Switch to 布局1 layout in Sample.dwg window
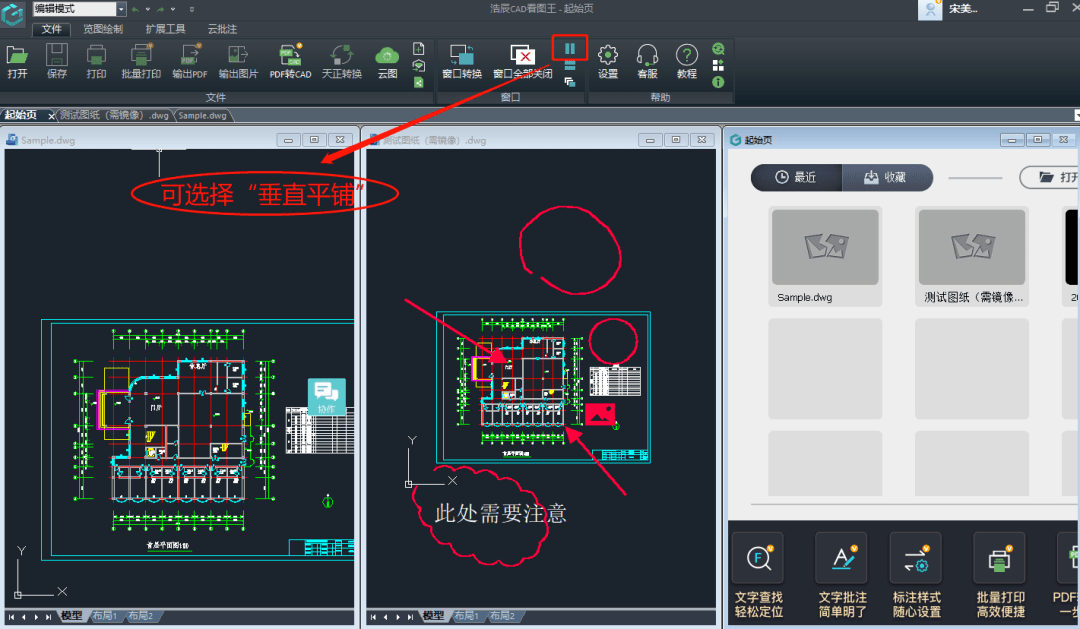The height and width of the screenshot is (629, 1080). (105, 617)
